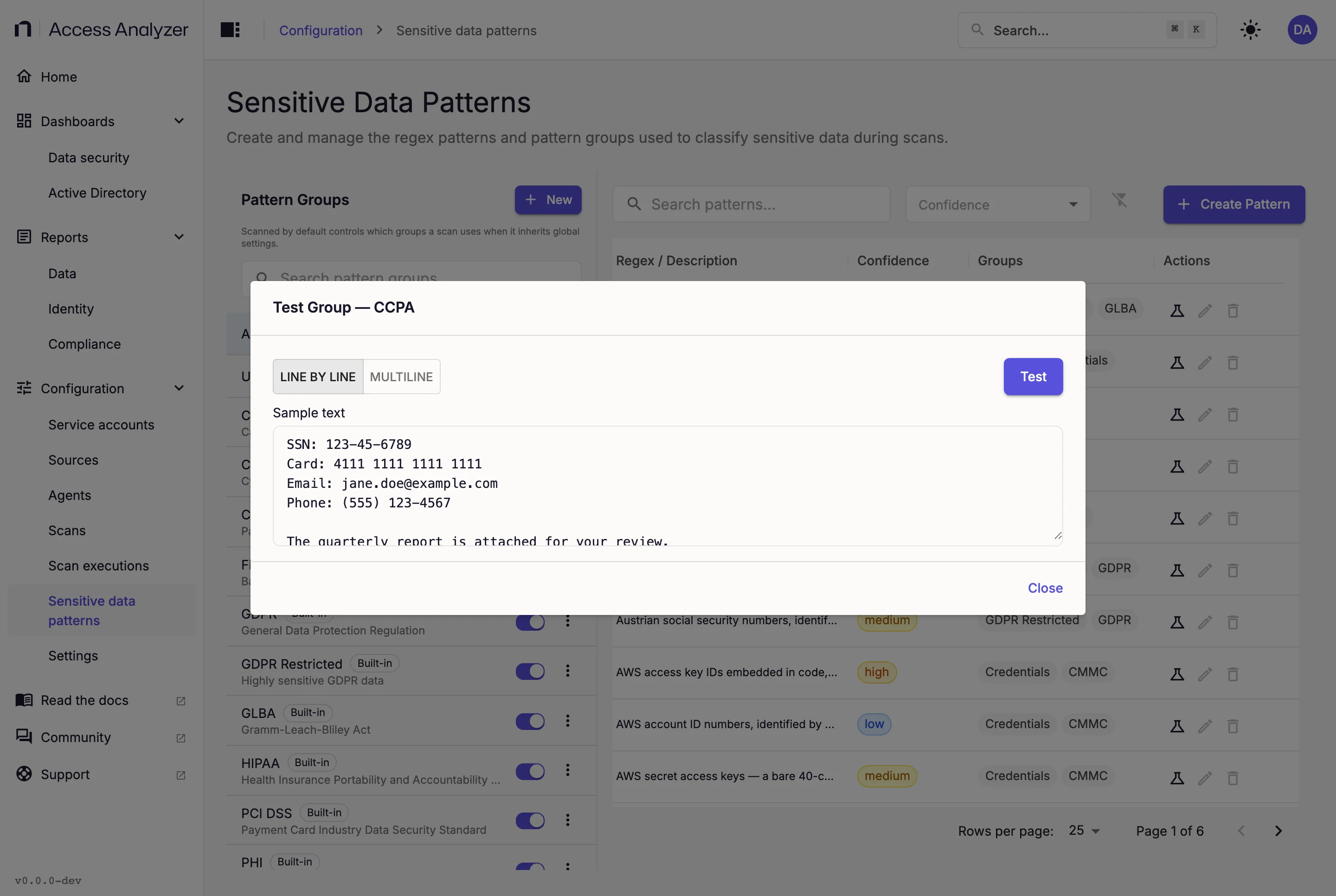Go to the Agents page
The image size is (1336, 896).
(x=70, y=495)
